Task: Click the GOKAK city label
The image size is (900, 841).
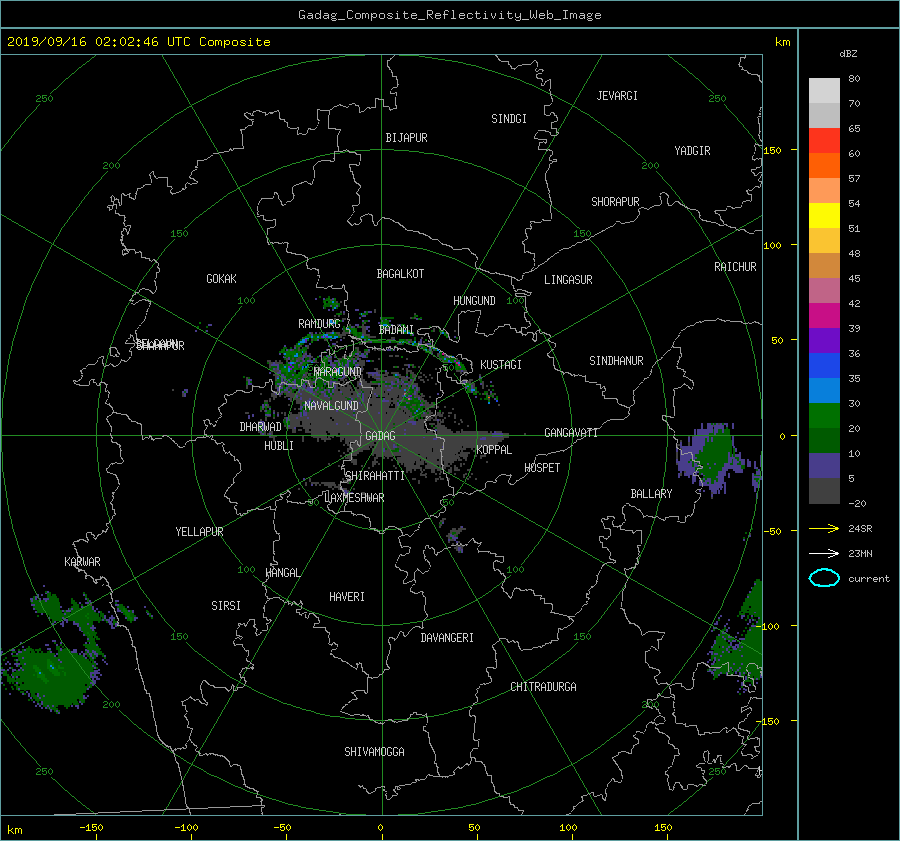Action: point(221,279)
